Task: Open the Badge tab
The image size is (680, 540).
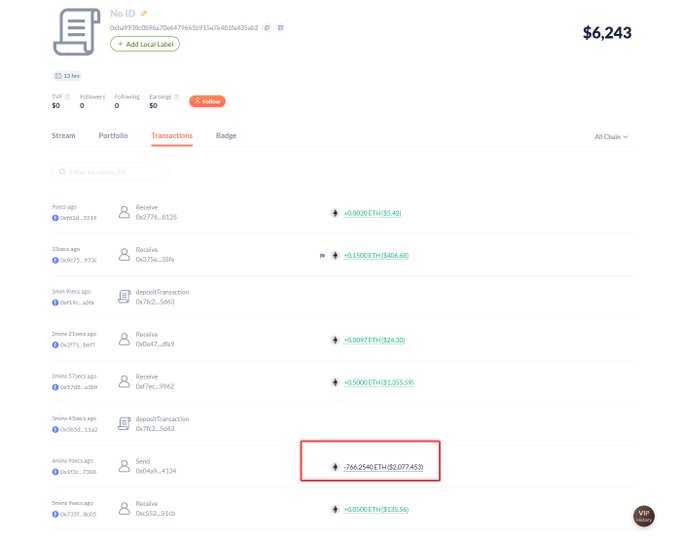Action: point(226,135)
